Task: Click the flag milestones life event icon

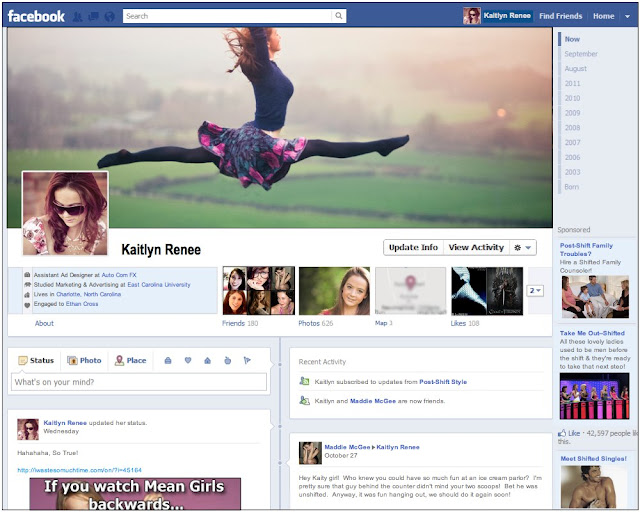Action: [247, 361]
